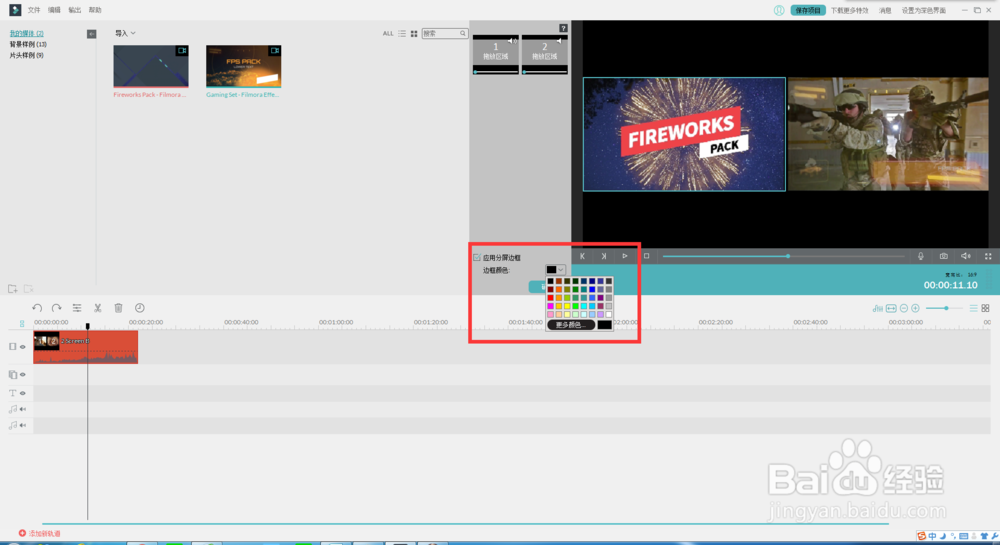Viewport: 1000px width, 545px height.
Task: Open the 输出 menu
Action: tap(75, 10)
